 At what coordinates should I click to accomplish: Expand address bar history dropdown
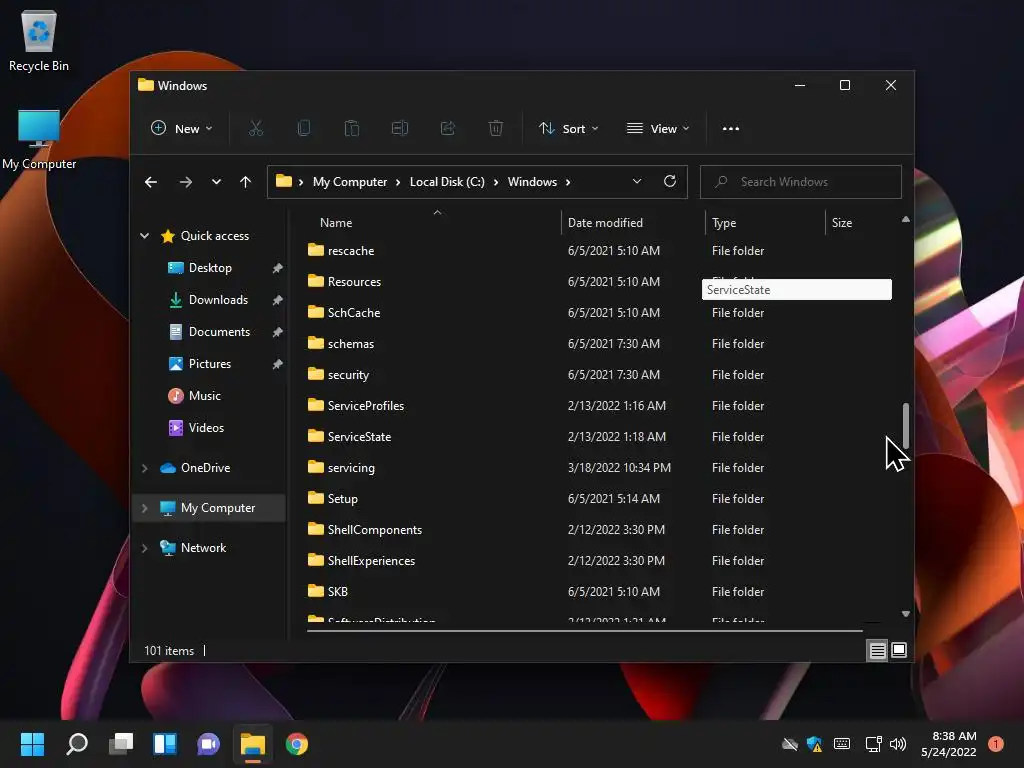coord(637,182)
